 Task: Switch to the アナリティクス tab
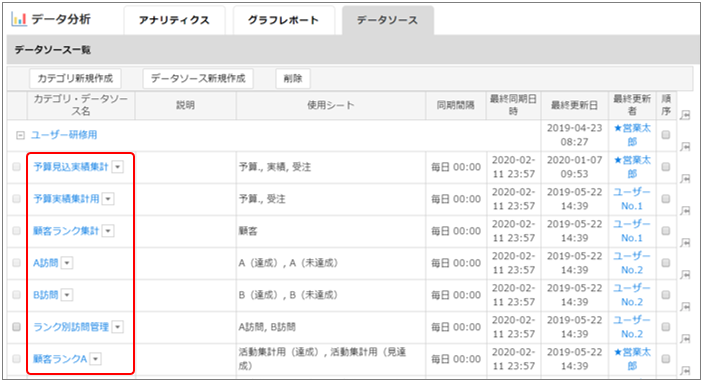(174, 20)
